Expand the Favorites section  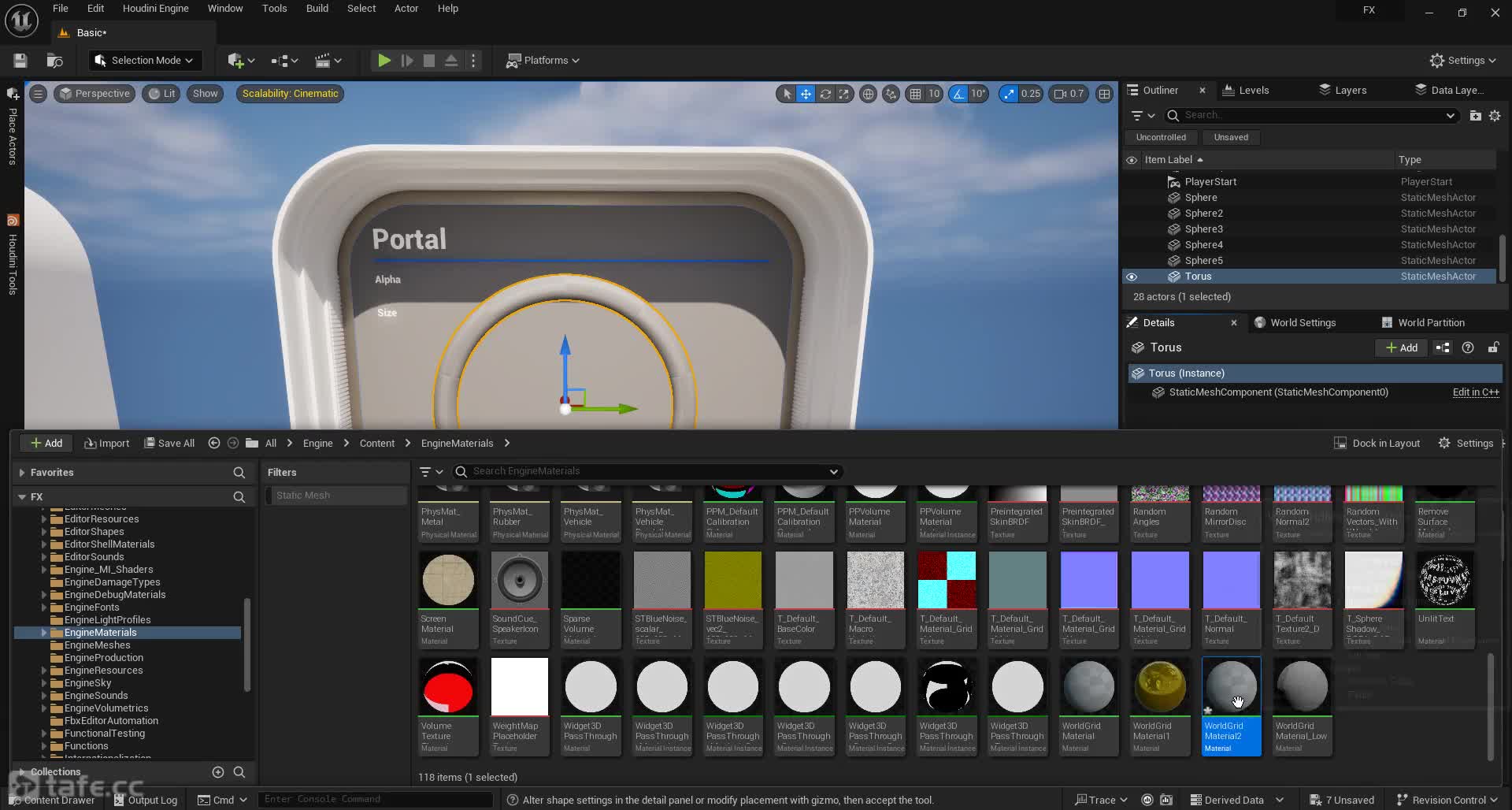[22, 473]
